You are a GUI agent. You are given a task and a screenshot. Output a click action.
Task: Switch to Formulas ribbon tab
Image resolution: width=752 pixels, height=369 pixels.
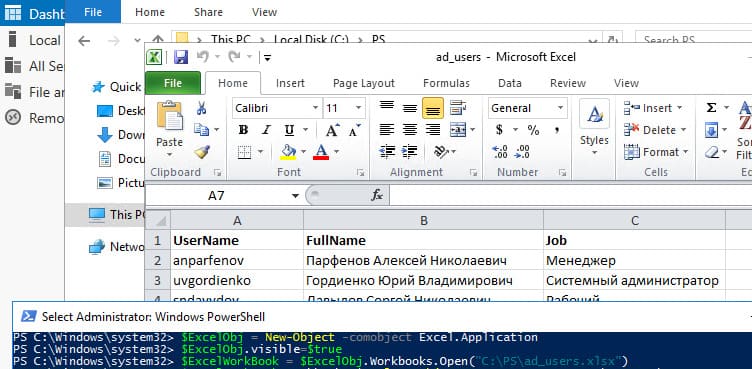(446, 83)
